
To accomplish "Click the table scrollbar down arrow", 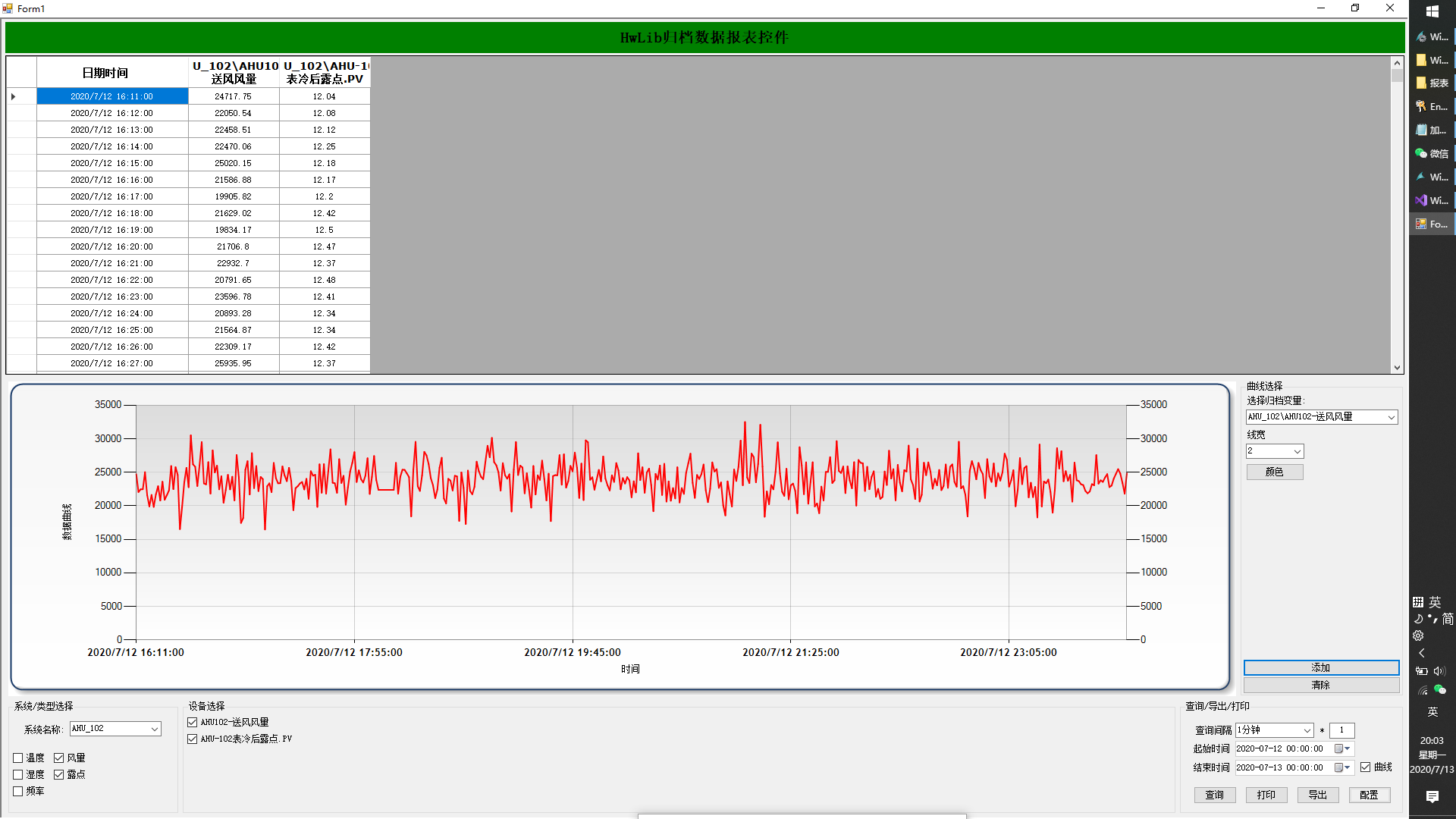I will tap(1397, 368).
